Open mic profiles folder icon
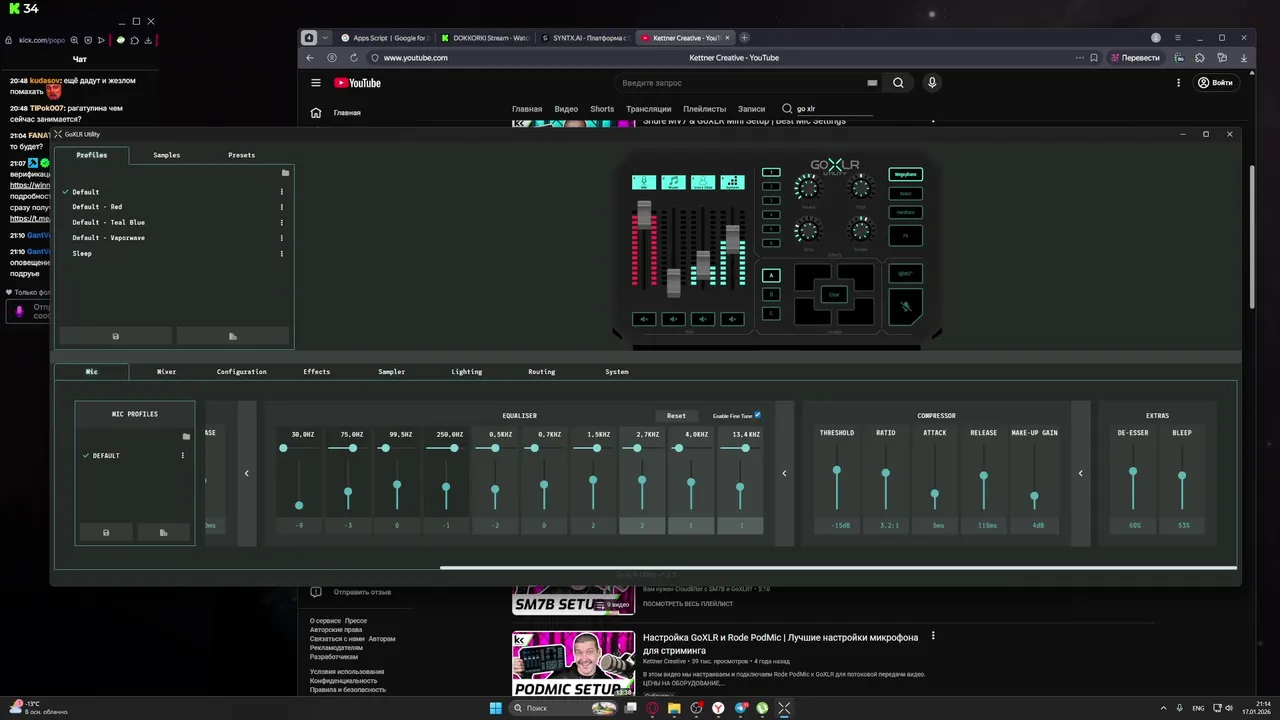 (x=186, y=437)
